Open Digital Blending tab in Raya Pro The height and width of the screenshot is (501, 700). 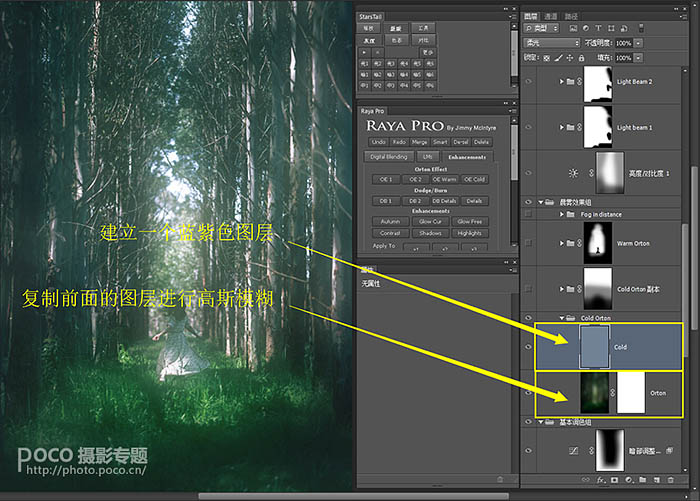[x=389, y=157]
